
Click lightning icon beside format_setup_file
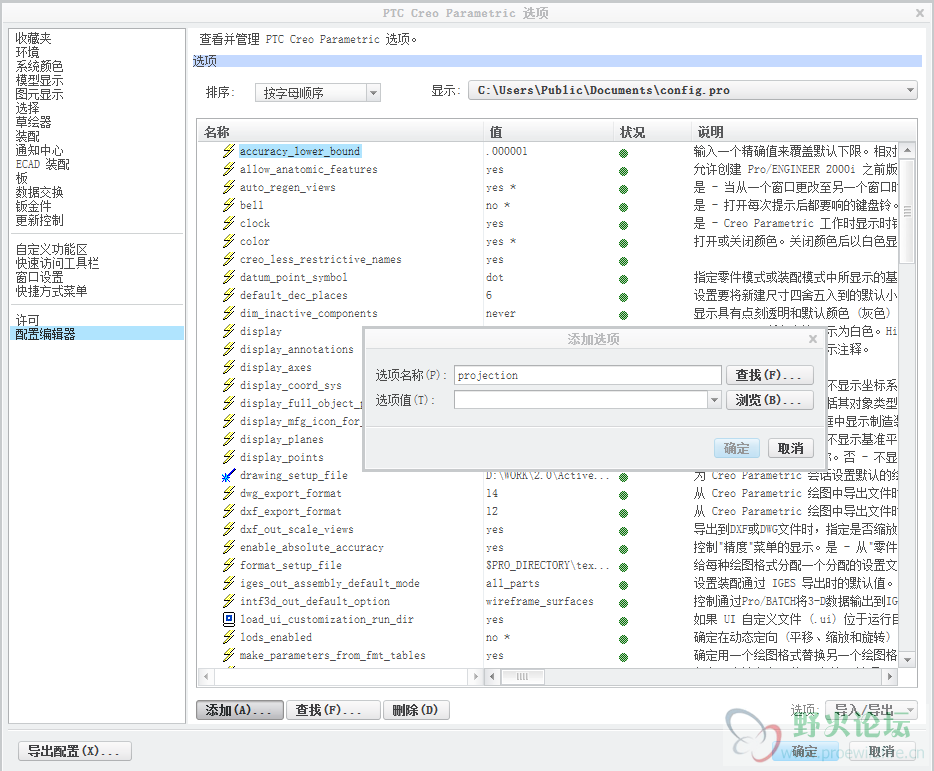click(x=229, y=565)
